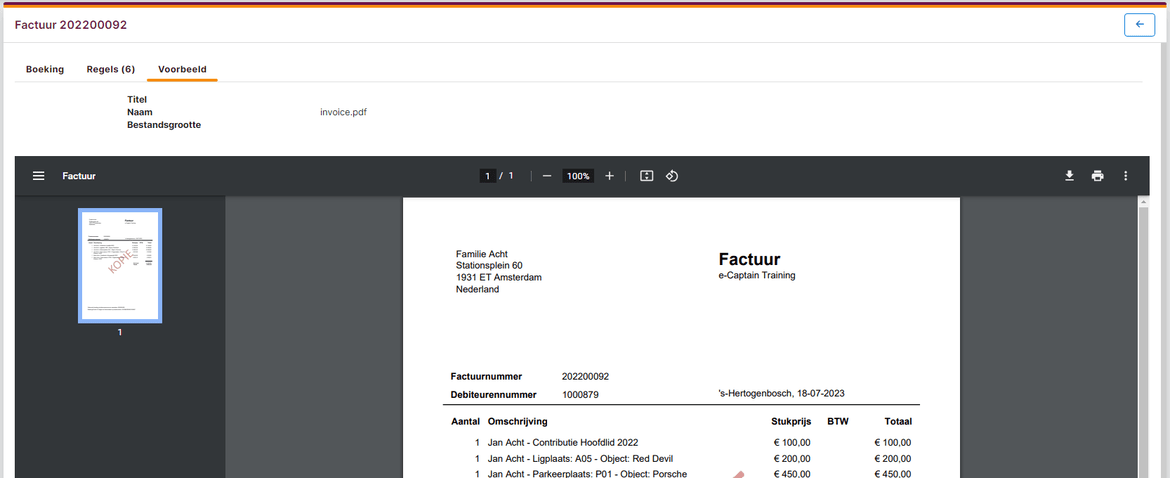The height and width of the screenshot is (478, 1170).
Task: Click the Stukprijs column header
Action: [x=791, y=421]
